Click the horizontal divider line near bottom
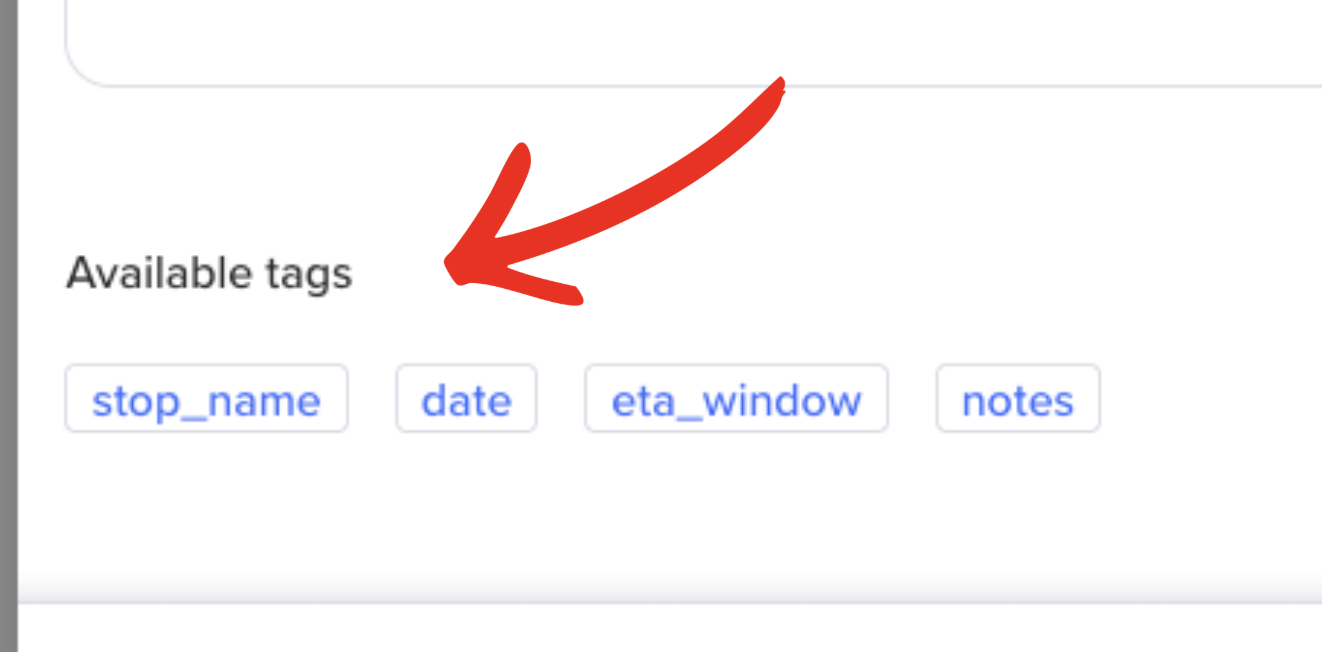1322x652 pixels. coord(670,603)
